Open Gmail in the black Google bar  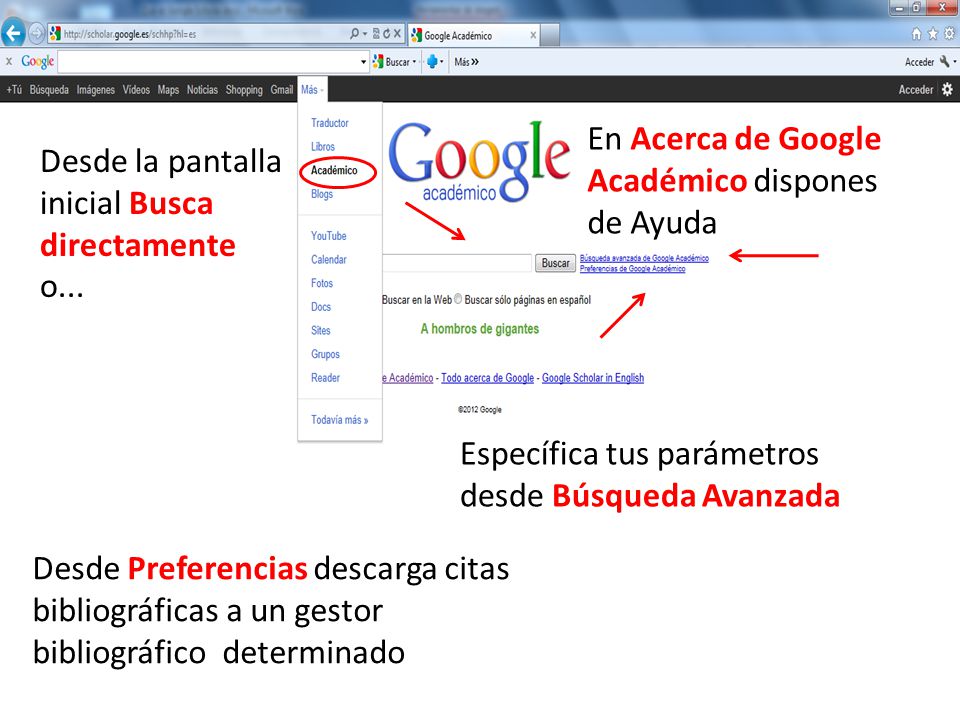[x=282, y=89]
